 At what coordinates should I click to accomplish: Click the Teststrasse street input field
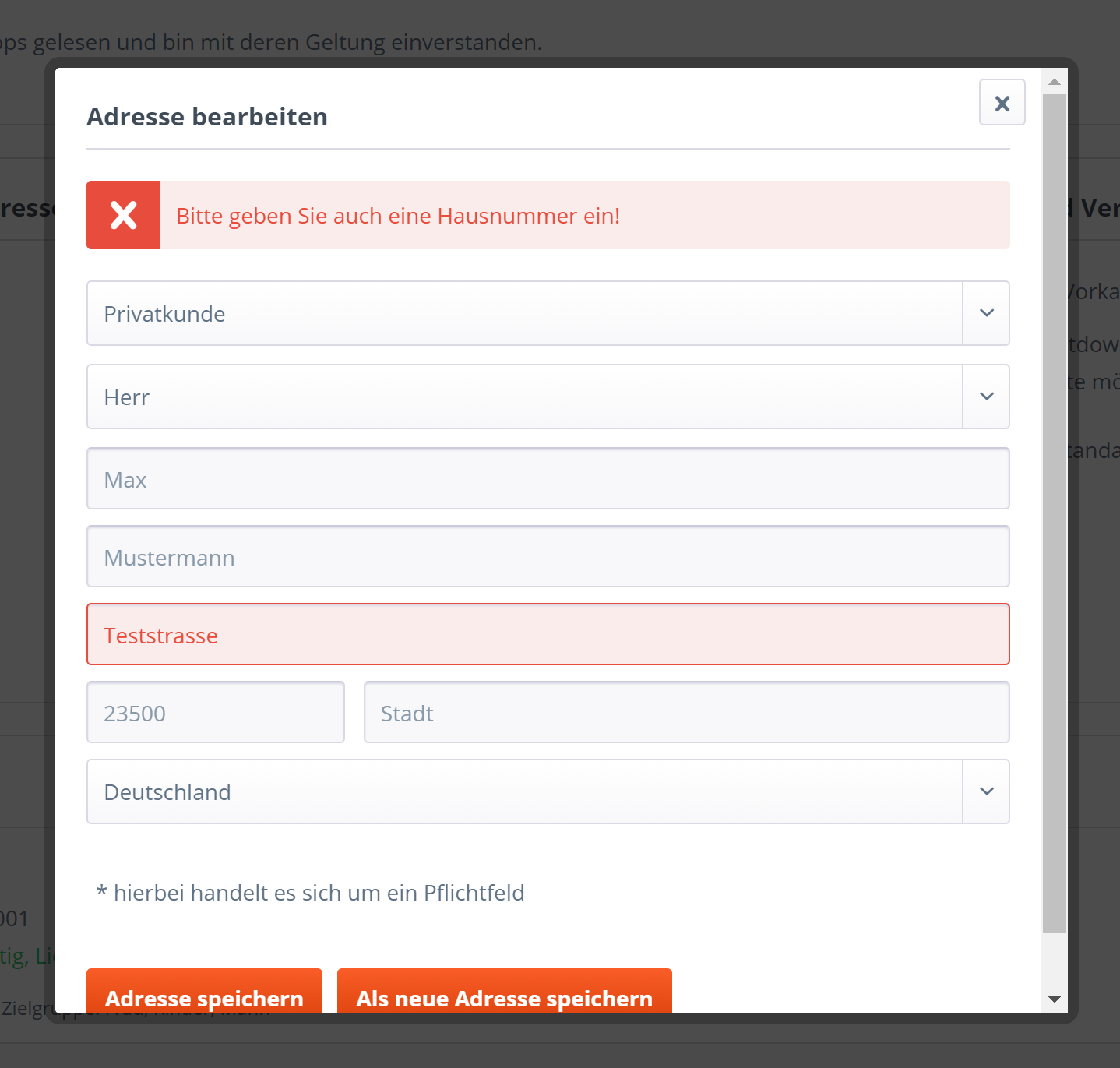(548, 634)
